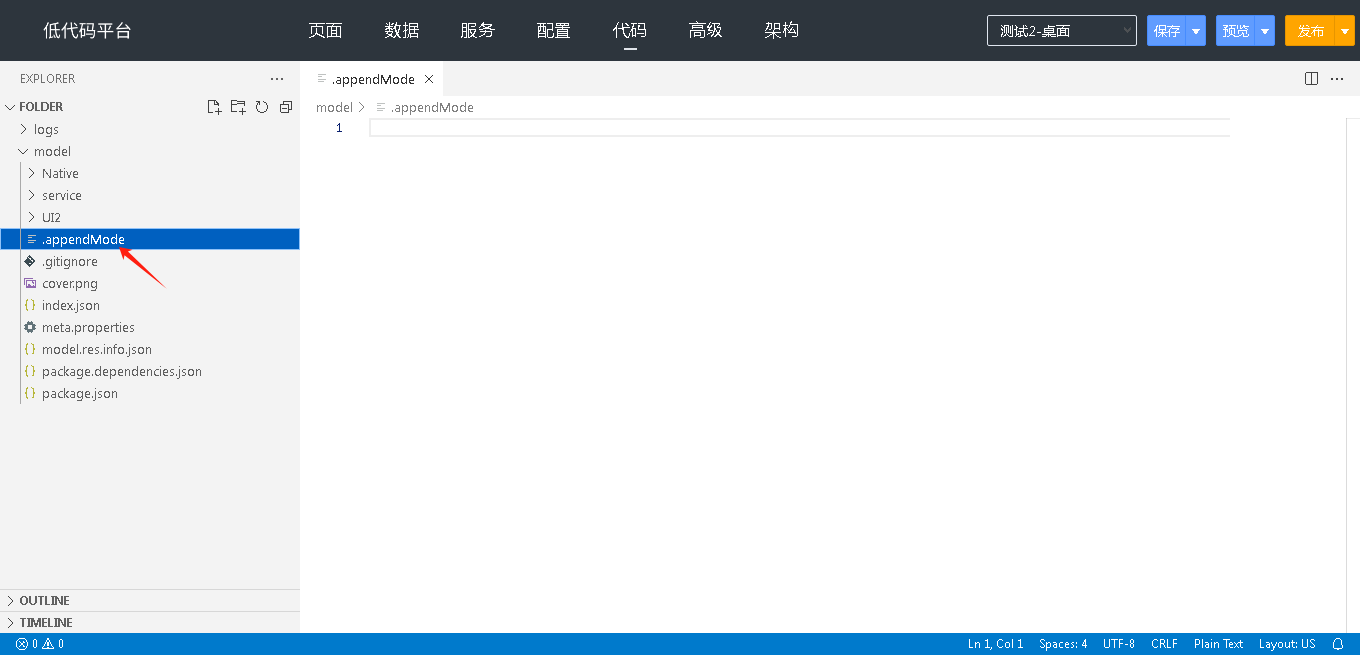
Task: Click the 预览 button
Action: pos(1236,31)
